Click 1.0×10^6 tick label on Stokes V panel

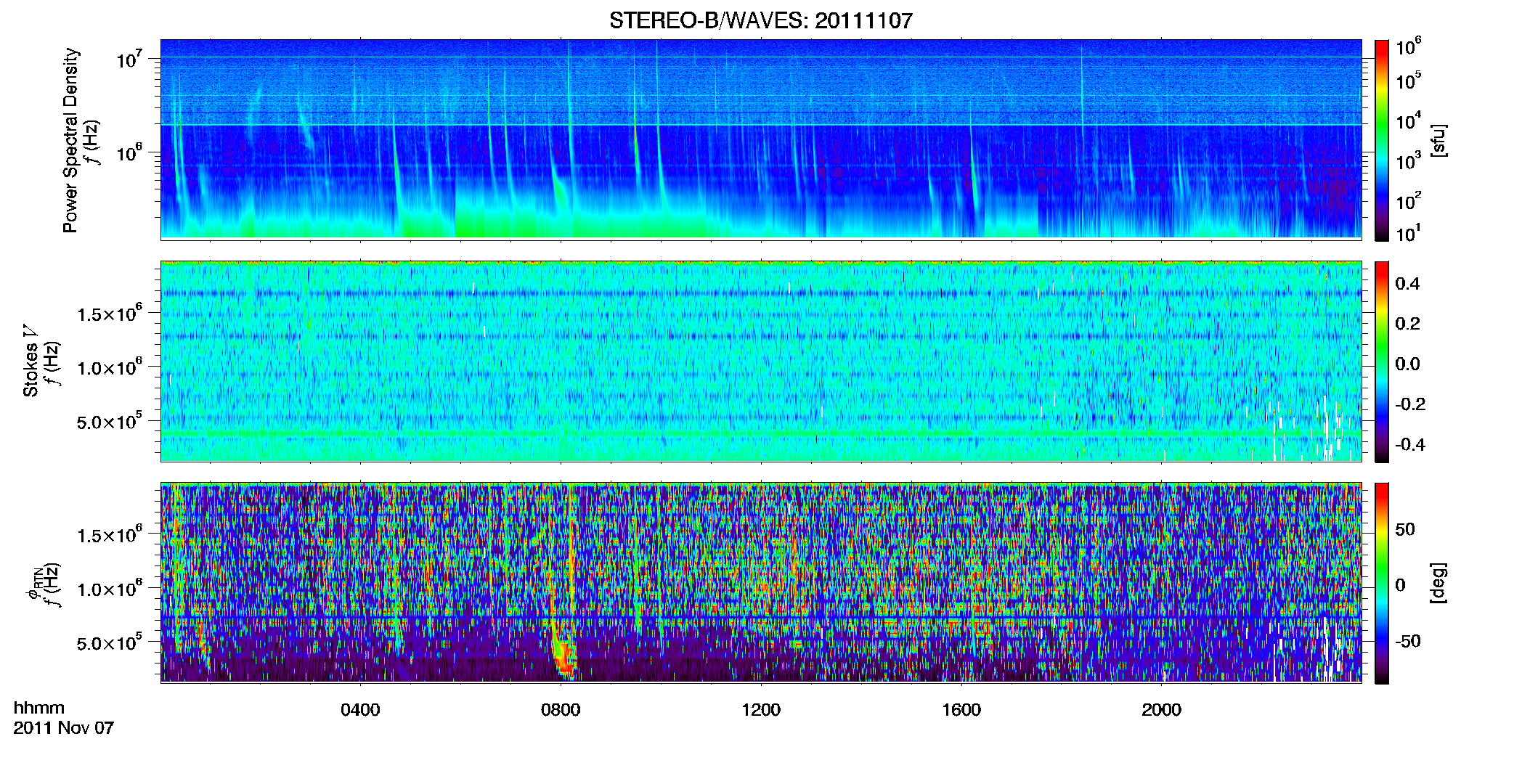(x=110, y=367)
